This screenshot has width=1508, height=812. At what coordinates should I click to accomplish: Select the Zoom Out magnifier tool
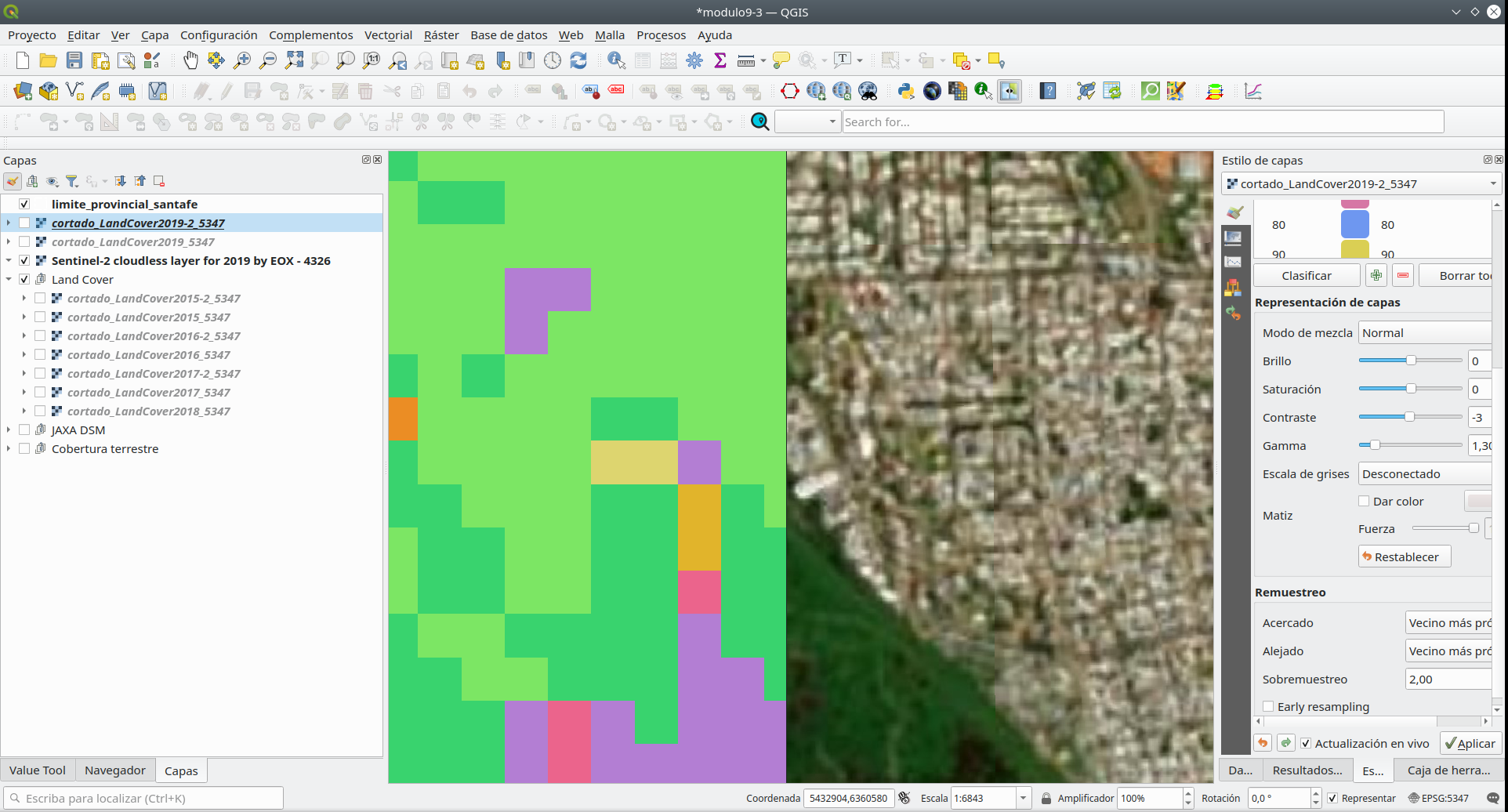(x=268, y=60)
